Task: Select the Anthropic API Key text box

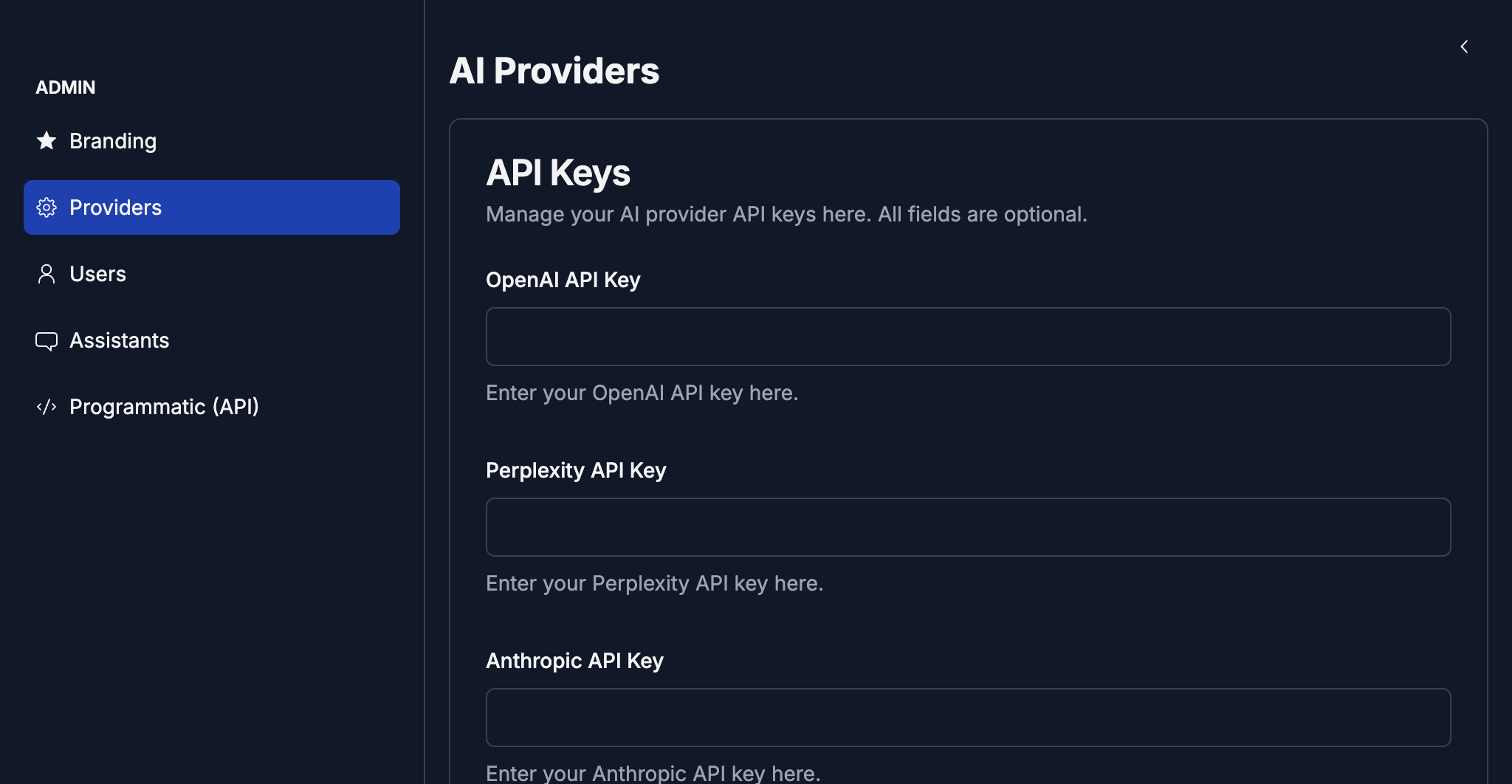Action: pos(968,718)
